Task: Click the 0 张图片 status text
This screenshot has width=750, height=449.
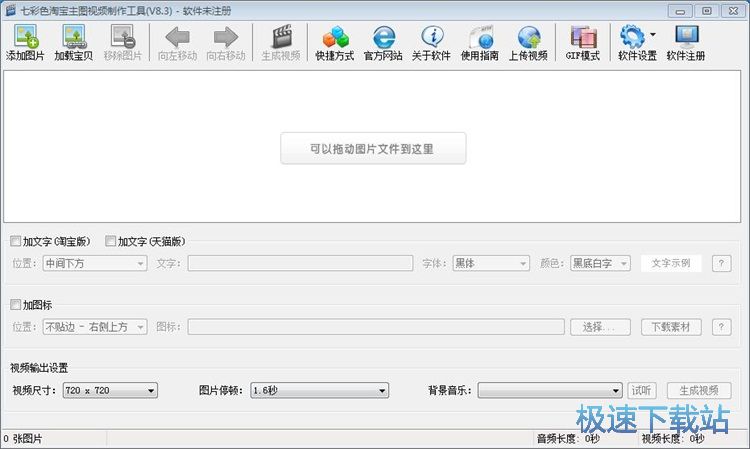Action: click(23, 438)
